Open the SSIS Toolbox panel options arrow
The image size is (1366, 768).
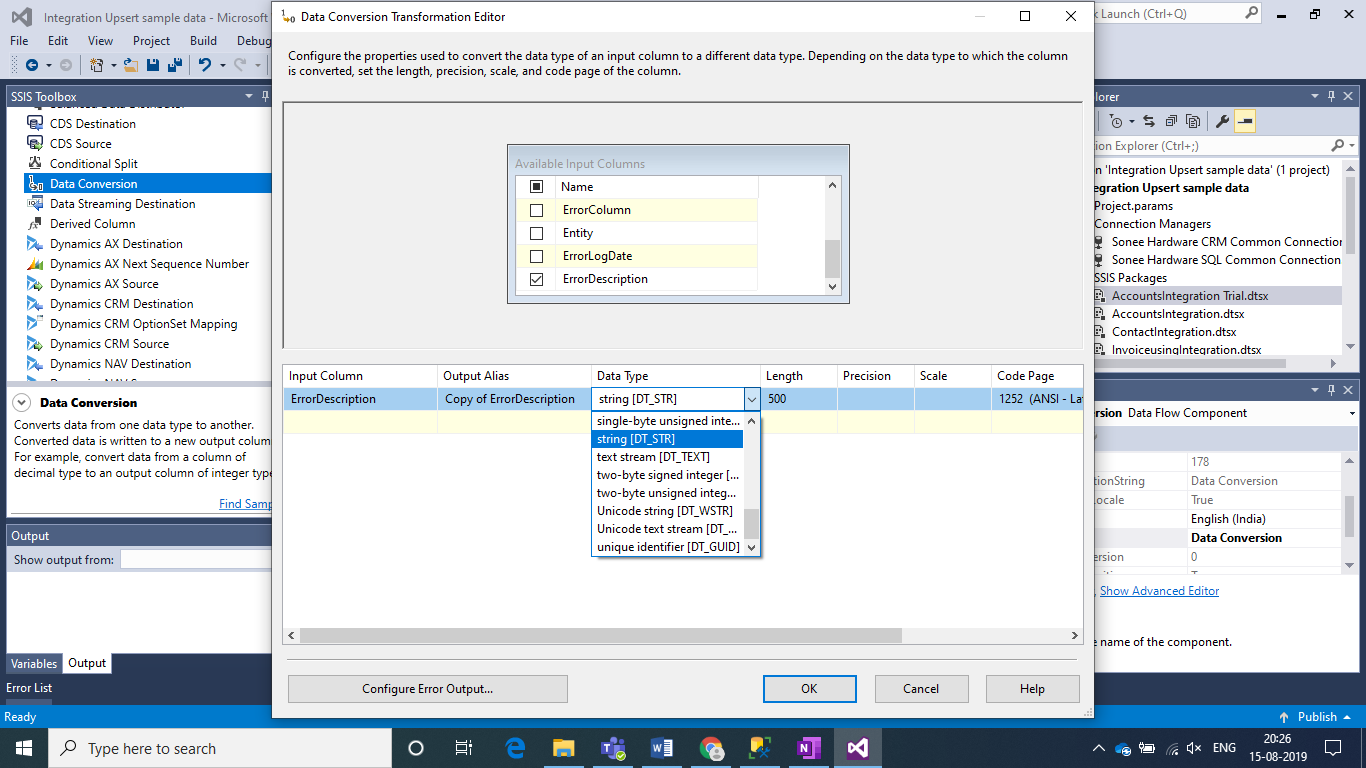pyautogui.click(x=249, y=96)
